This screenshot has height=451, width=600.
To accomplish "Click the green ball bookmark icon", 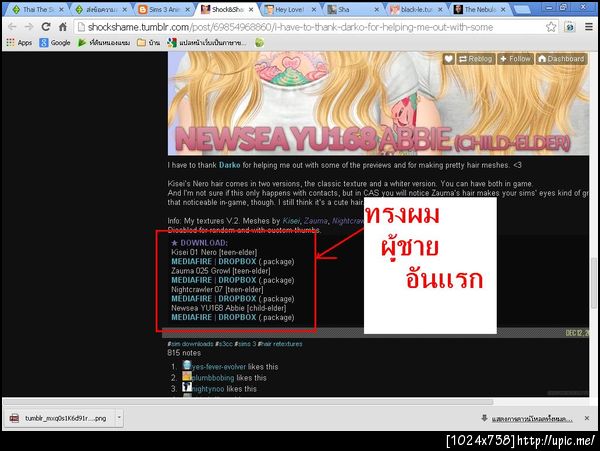I will pos(259,42).
